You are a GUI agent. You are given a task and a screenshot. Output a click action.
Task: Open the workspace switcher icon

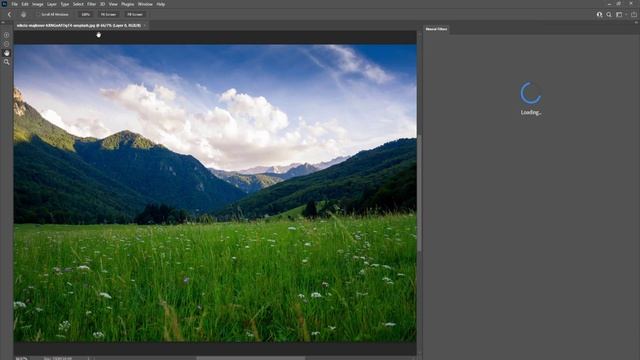[x=619, y=15]
